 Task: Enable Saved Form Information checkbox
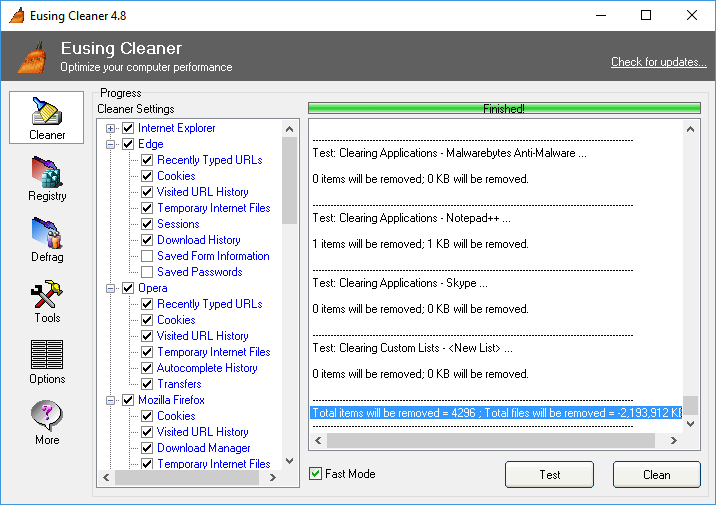(147, 256)
